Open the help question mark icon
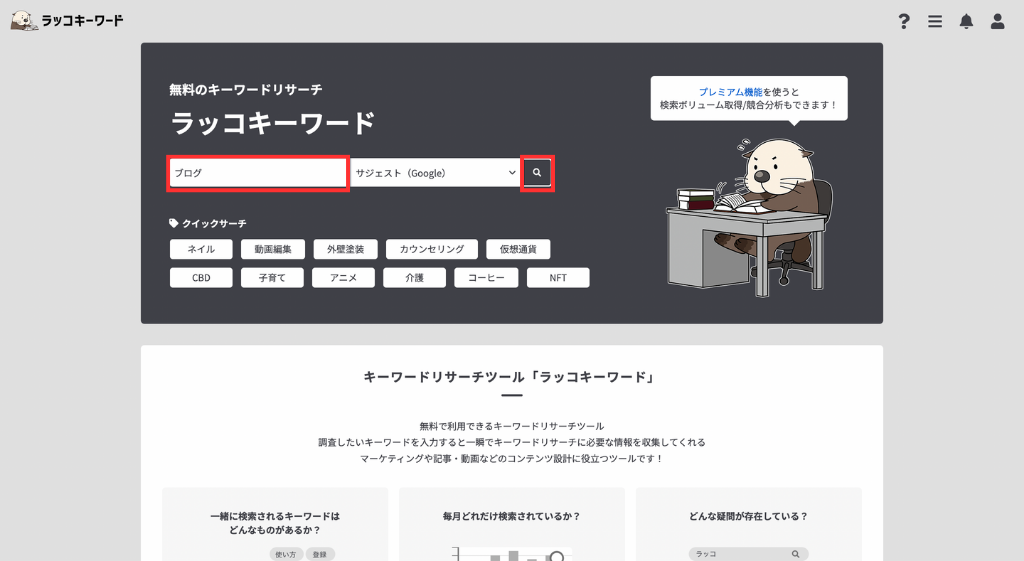The height and width of the screenshot is (561, 1024). coord(904,22)
